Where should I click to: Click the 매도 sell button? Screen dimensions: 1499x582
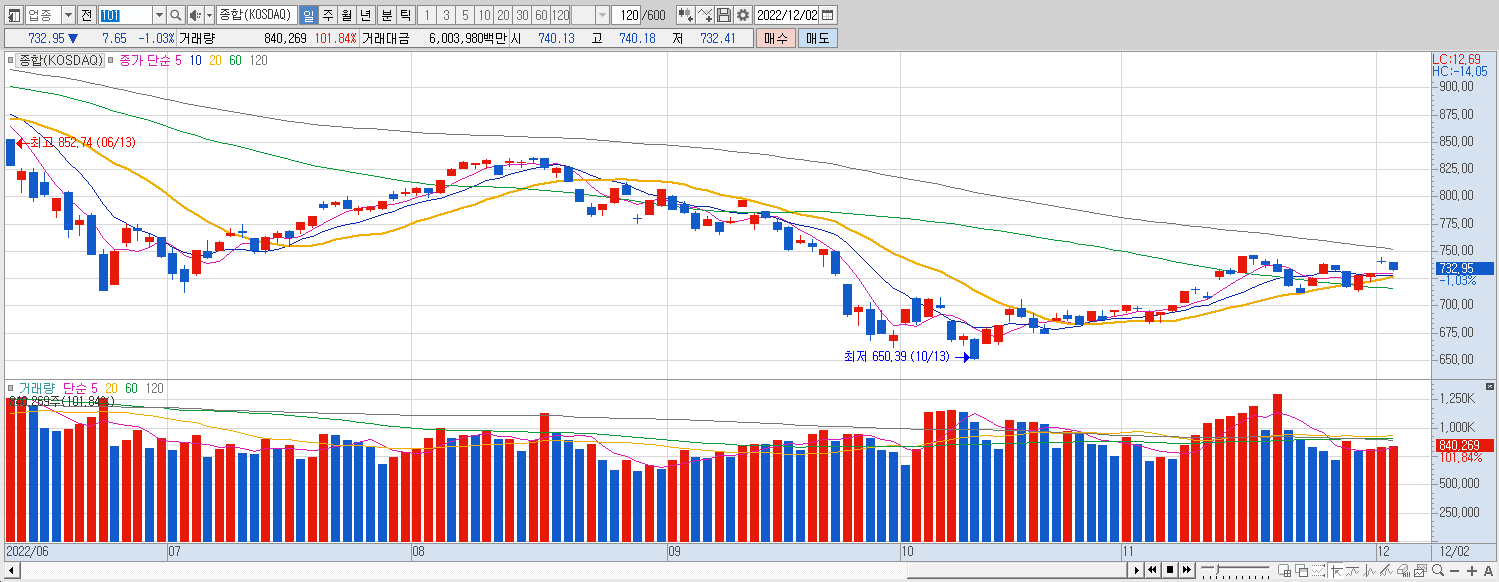818,38
